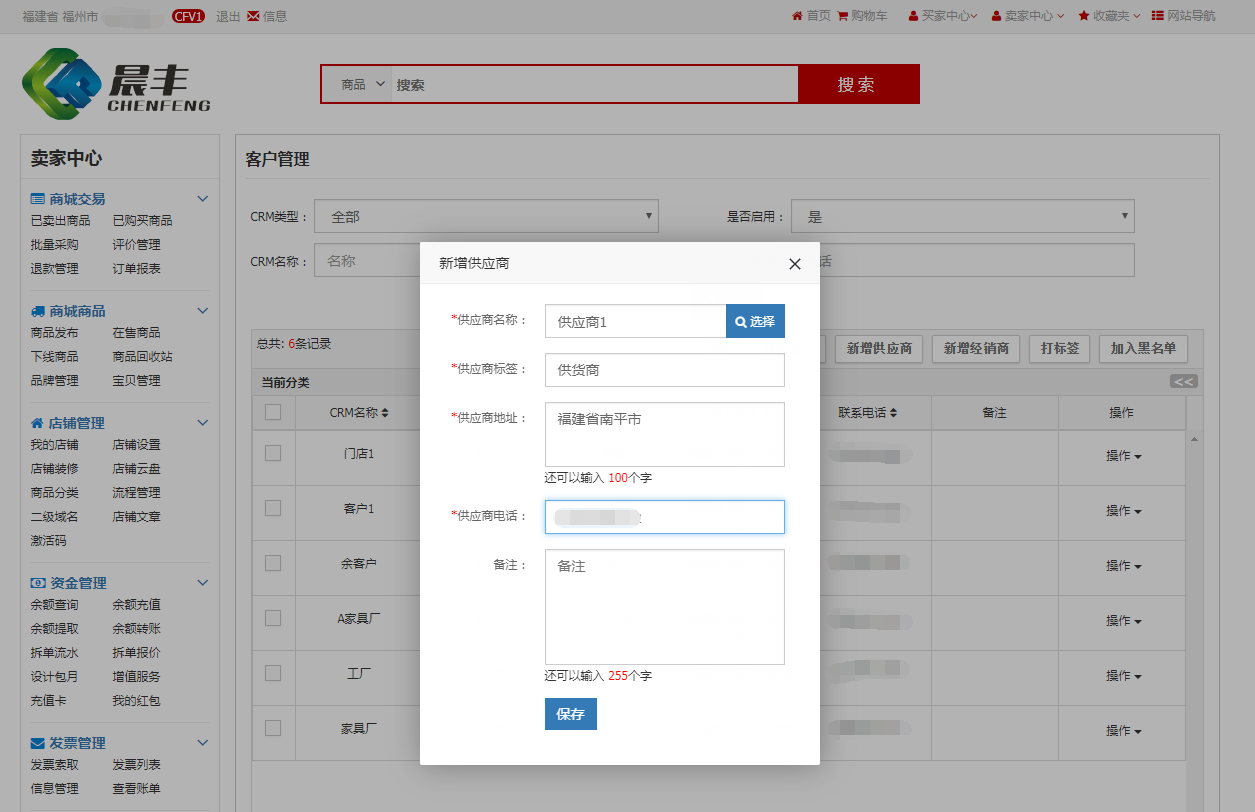Click the envelope 信息 message icon
The height and width of the screenshot is (812, 1255).
tap(253, 16)
